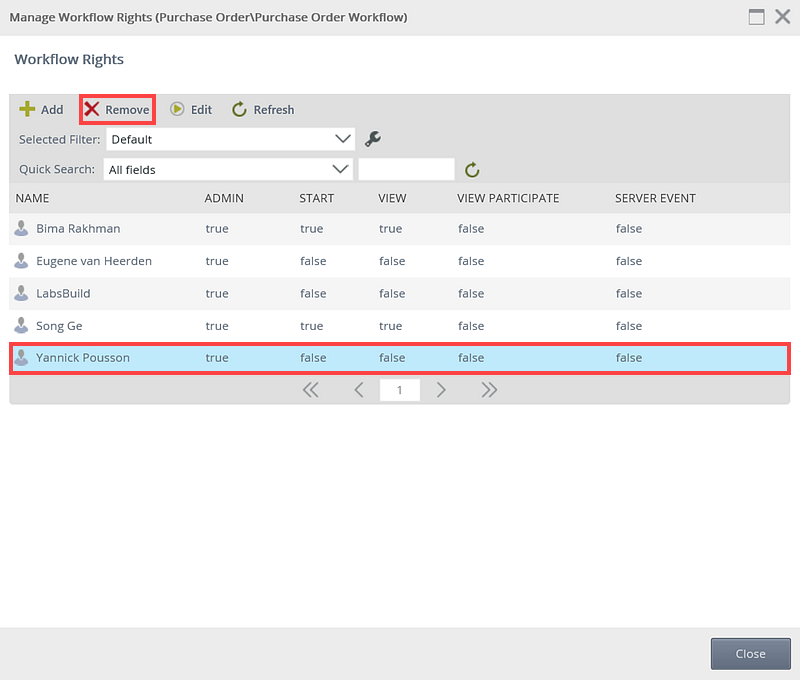Open filter settings with the wrench icon

coord(373,139)
